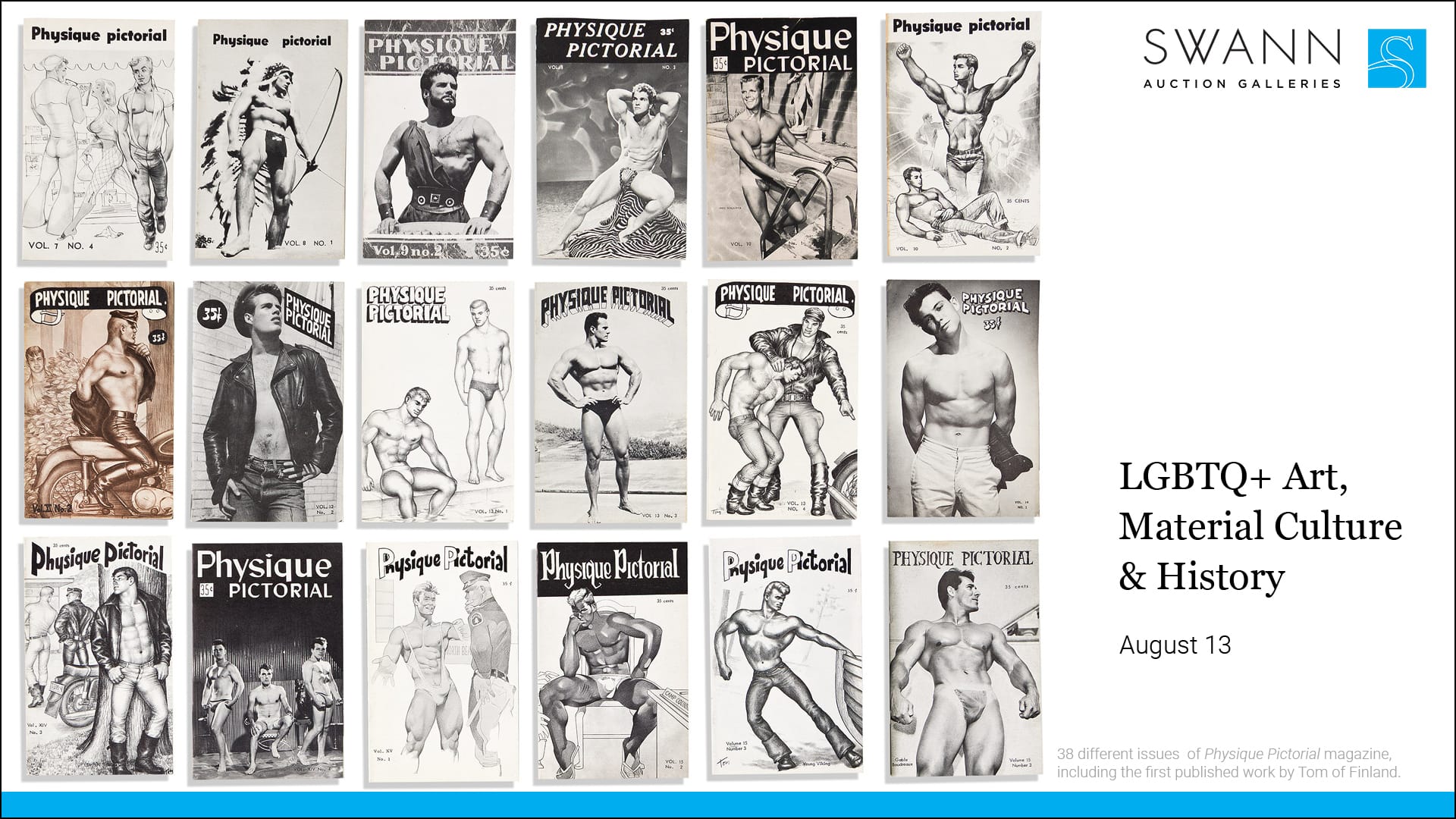Select the Gable Boudreaux photo cover
The width and height of the screenshot is (1456, 819).
pos(963,660)
